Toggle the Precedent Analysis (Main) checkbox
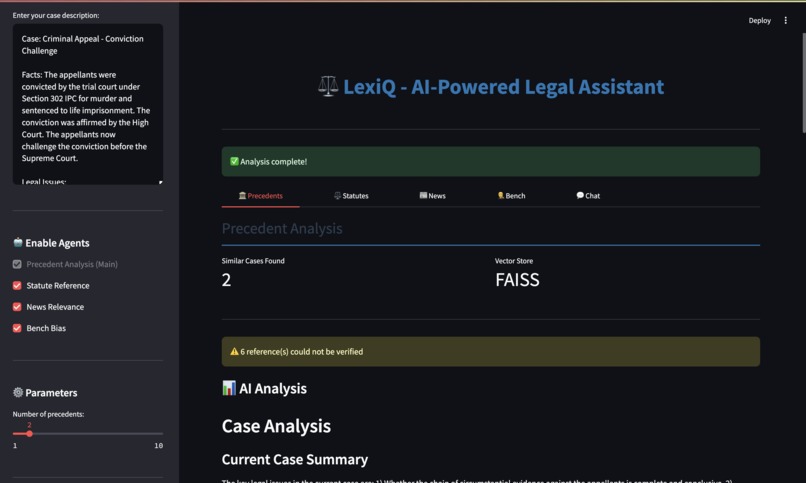The height and width of the screenshot is (483, 806). [x=17, y=264]
